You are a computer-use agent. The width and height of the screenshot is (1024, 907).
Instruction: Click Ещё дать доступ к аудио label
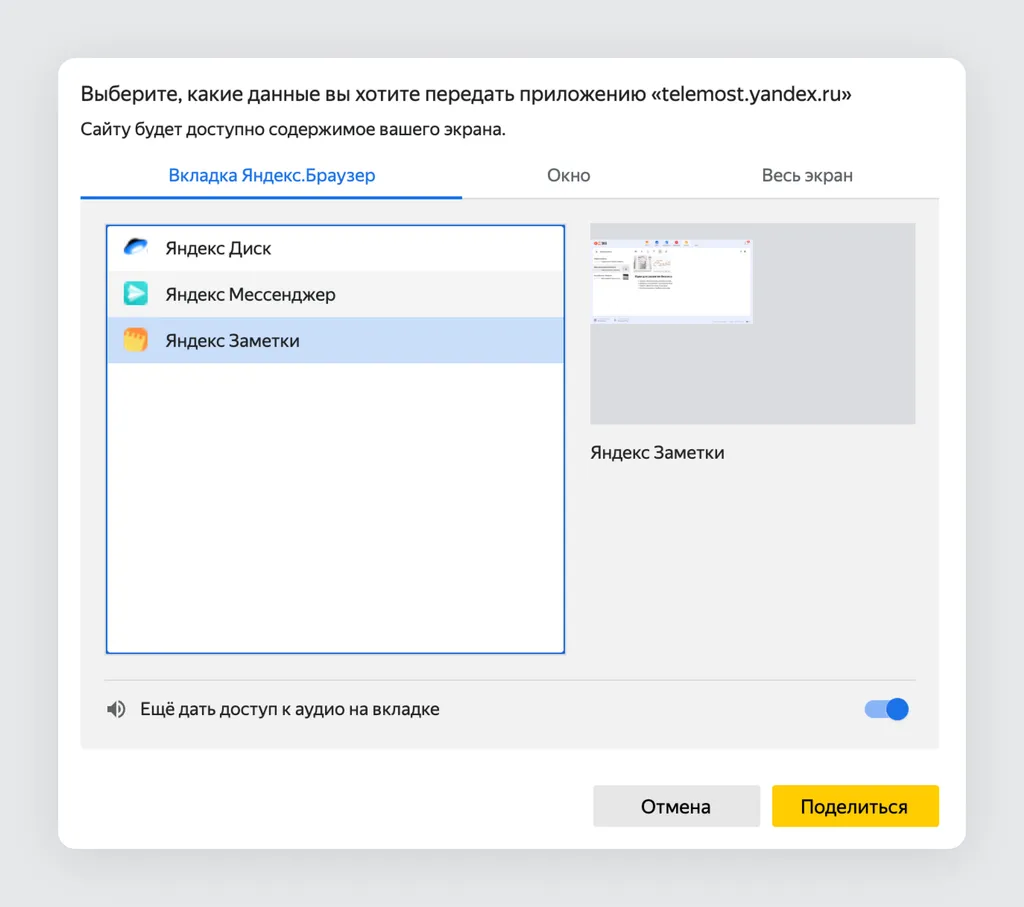pyautogui.click(x=289, y=709)
